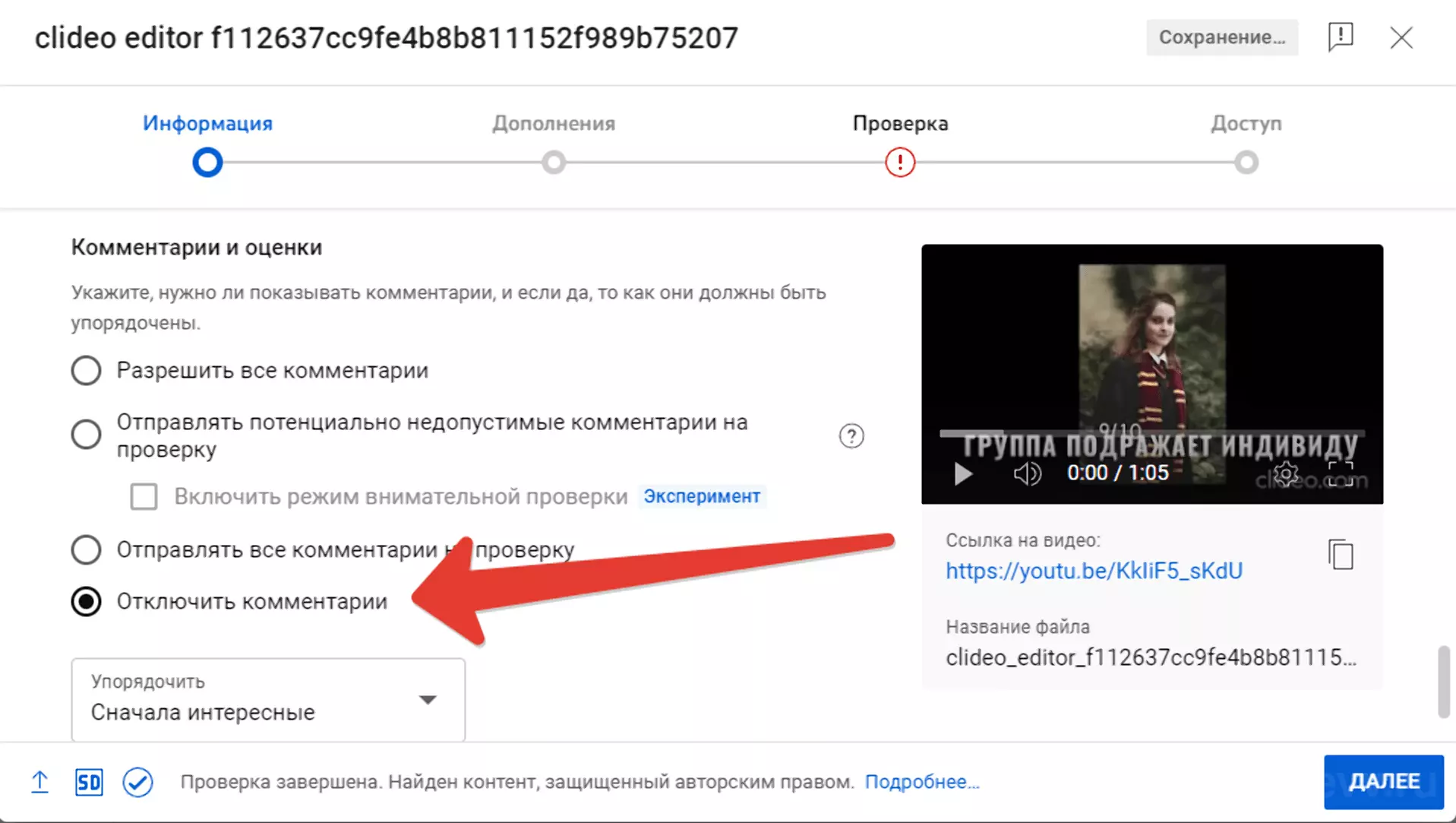Click the video preview thumbnail

tap(1152, 374)
